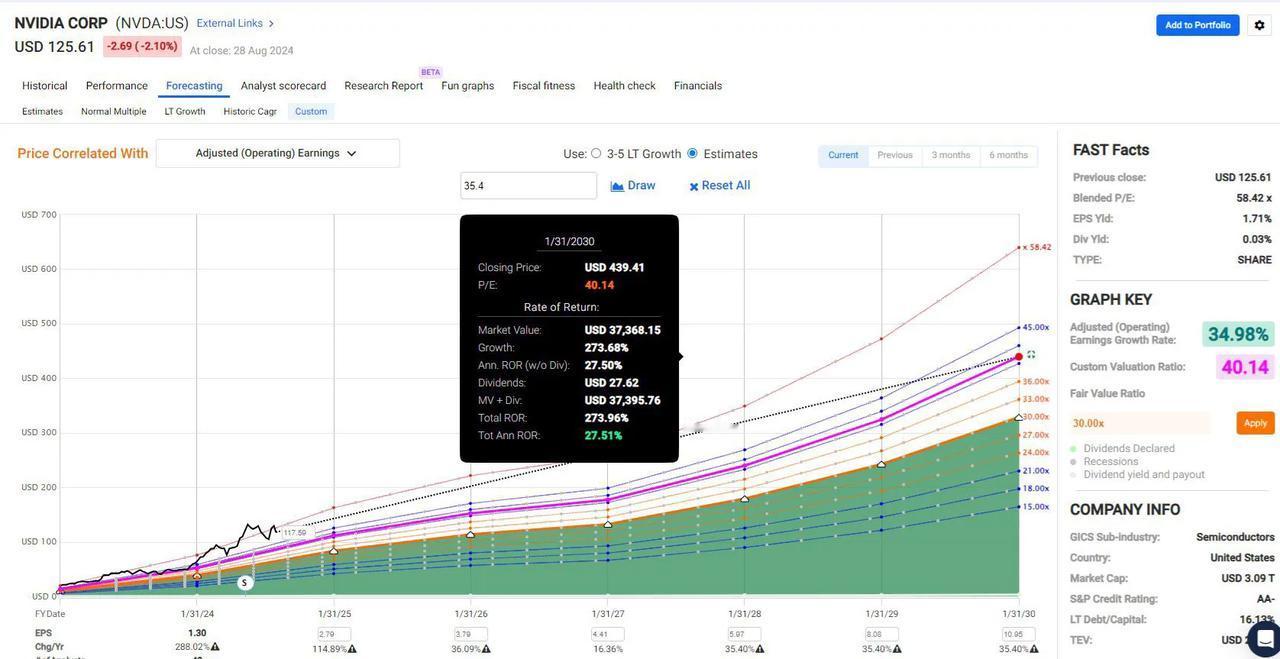Click warning triangle beside 36.09%
Image resolution: width=1280 pixels, height=659 pixels.
click(x=486, y=649)
